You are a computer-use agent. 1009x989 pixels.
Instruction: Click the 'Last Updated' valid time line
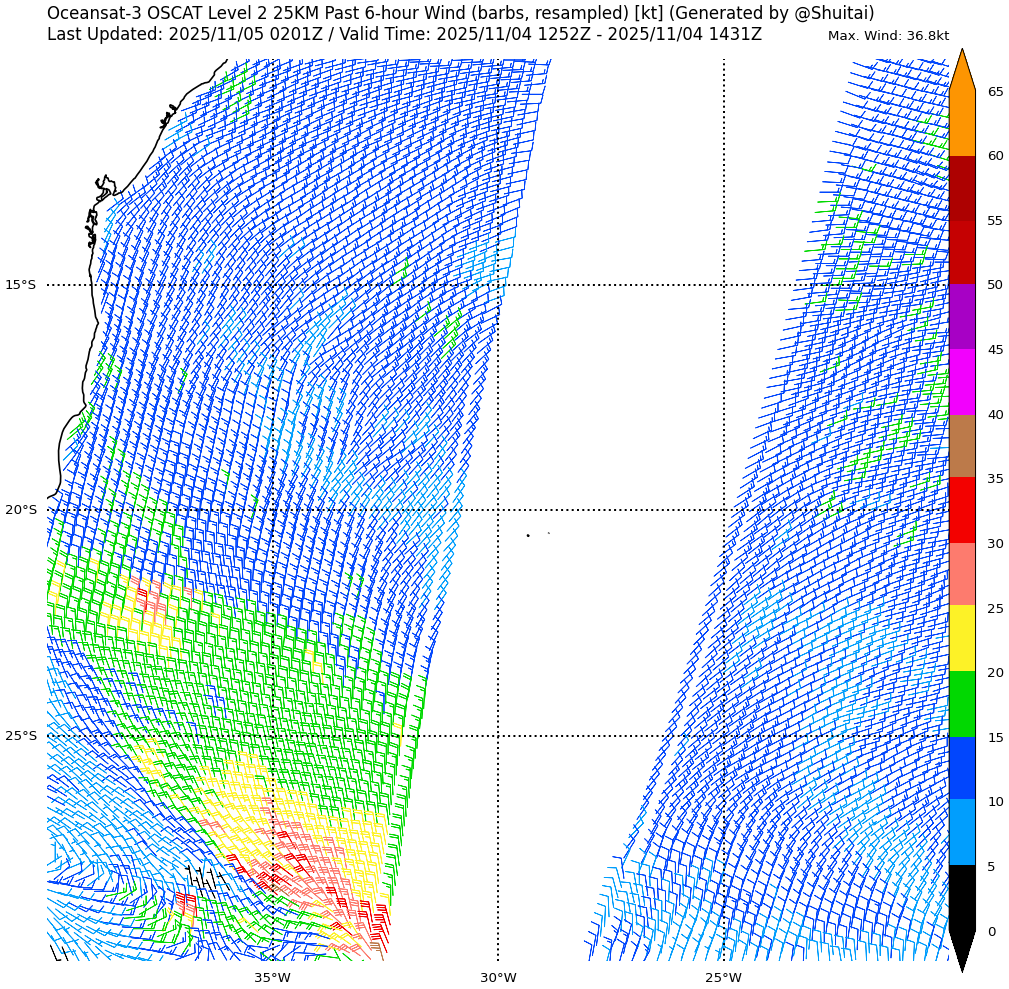pos(404,34)
